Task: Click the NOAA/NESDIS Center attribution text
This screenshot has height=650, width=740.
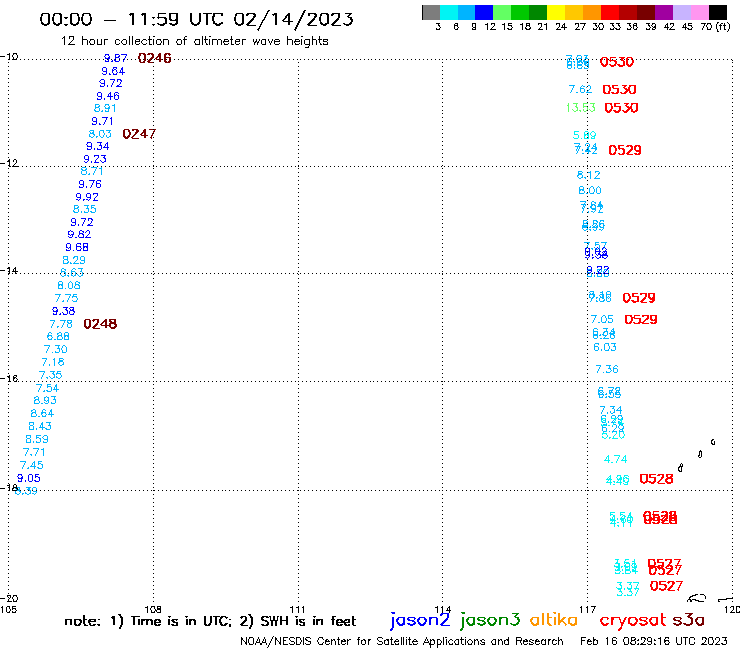Action: [402, 641]
